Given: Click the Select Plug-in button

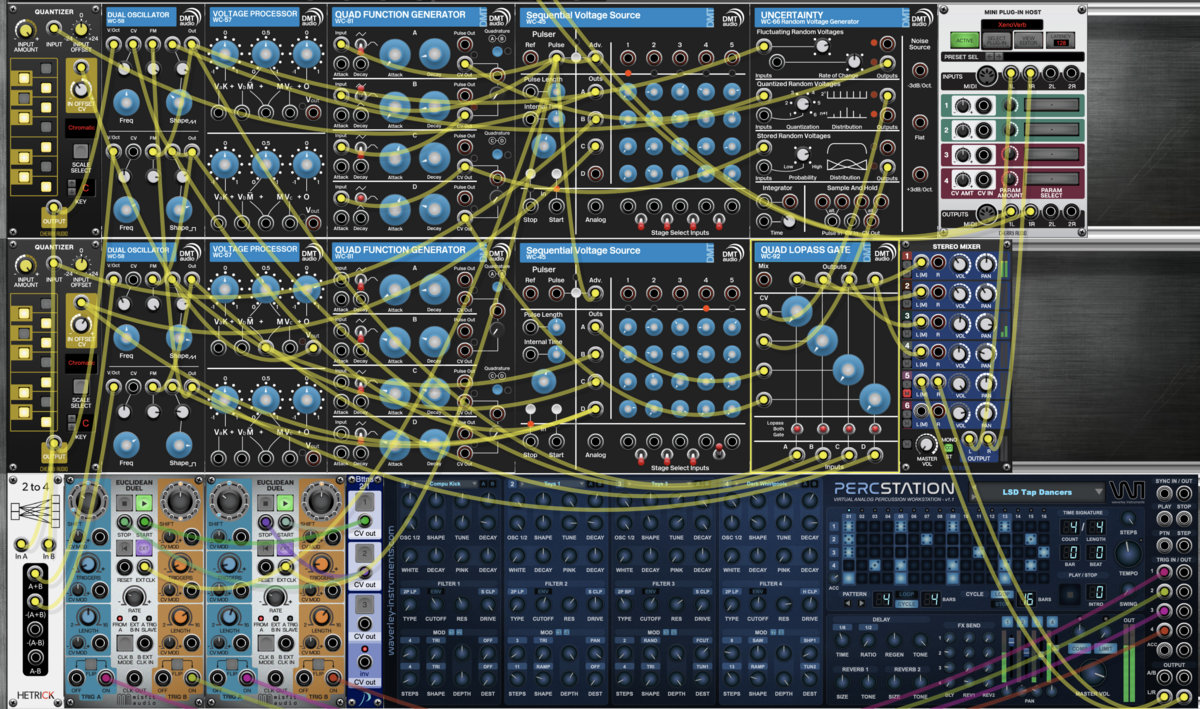Looking at the screenshot, I should coord(997,39).
